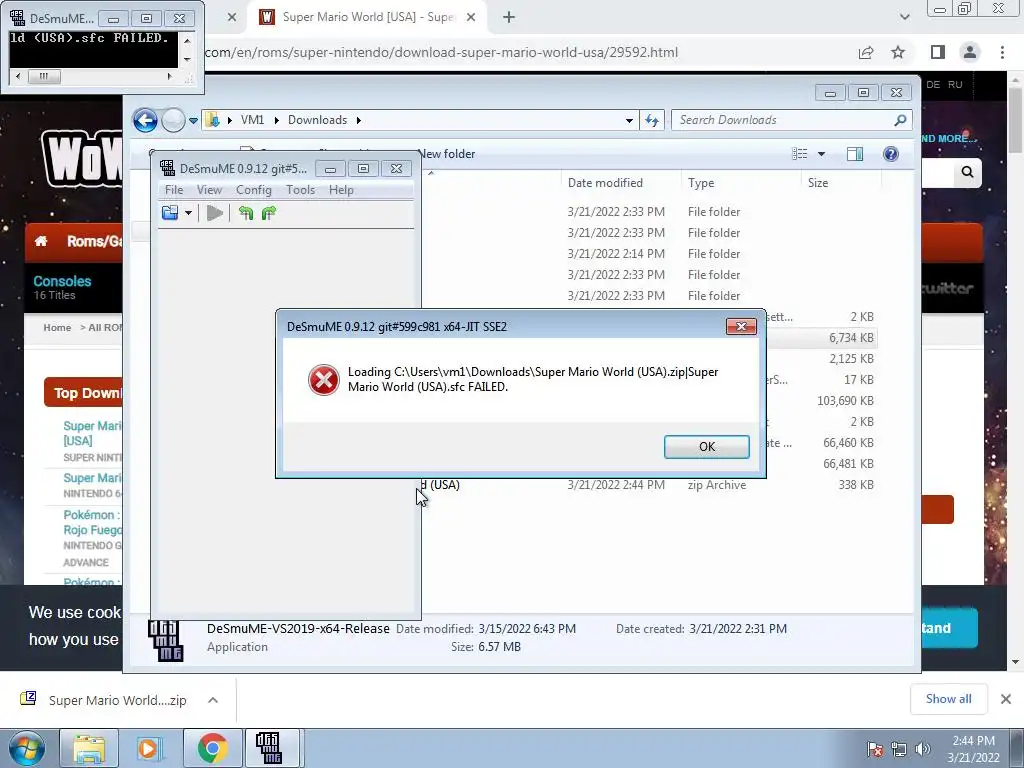Expand the address bar history dropdown
Viewport: 1024px width, 768px height.
point(629,120)
